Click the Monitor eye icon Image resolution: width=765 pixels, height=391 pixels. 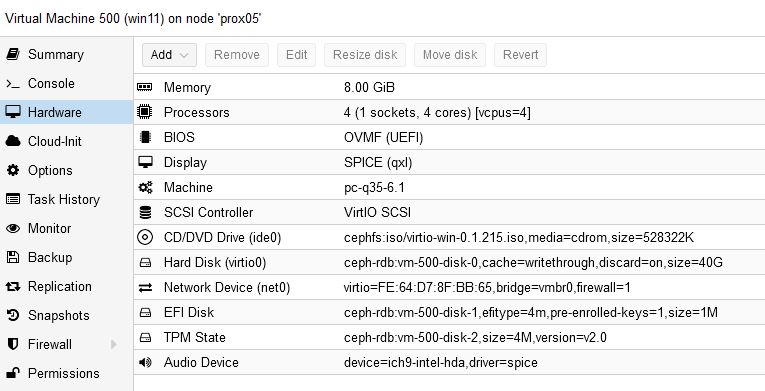click(x=13, y=228)
